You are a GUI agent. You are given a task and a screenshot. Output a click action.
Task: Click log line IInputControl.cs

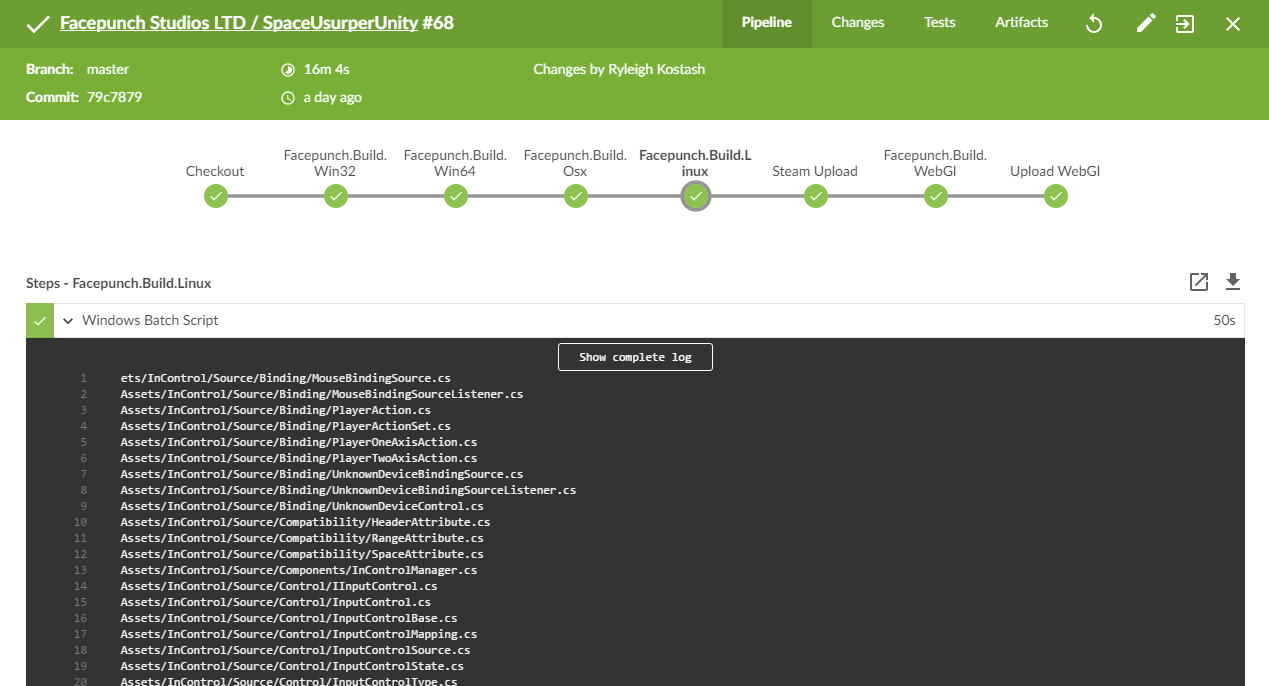[x=279, y=586]
